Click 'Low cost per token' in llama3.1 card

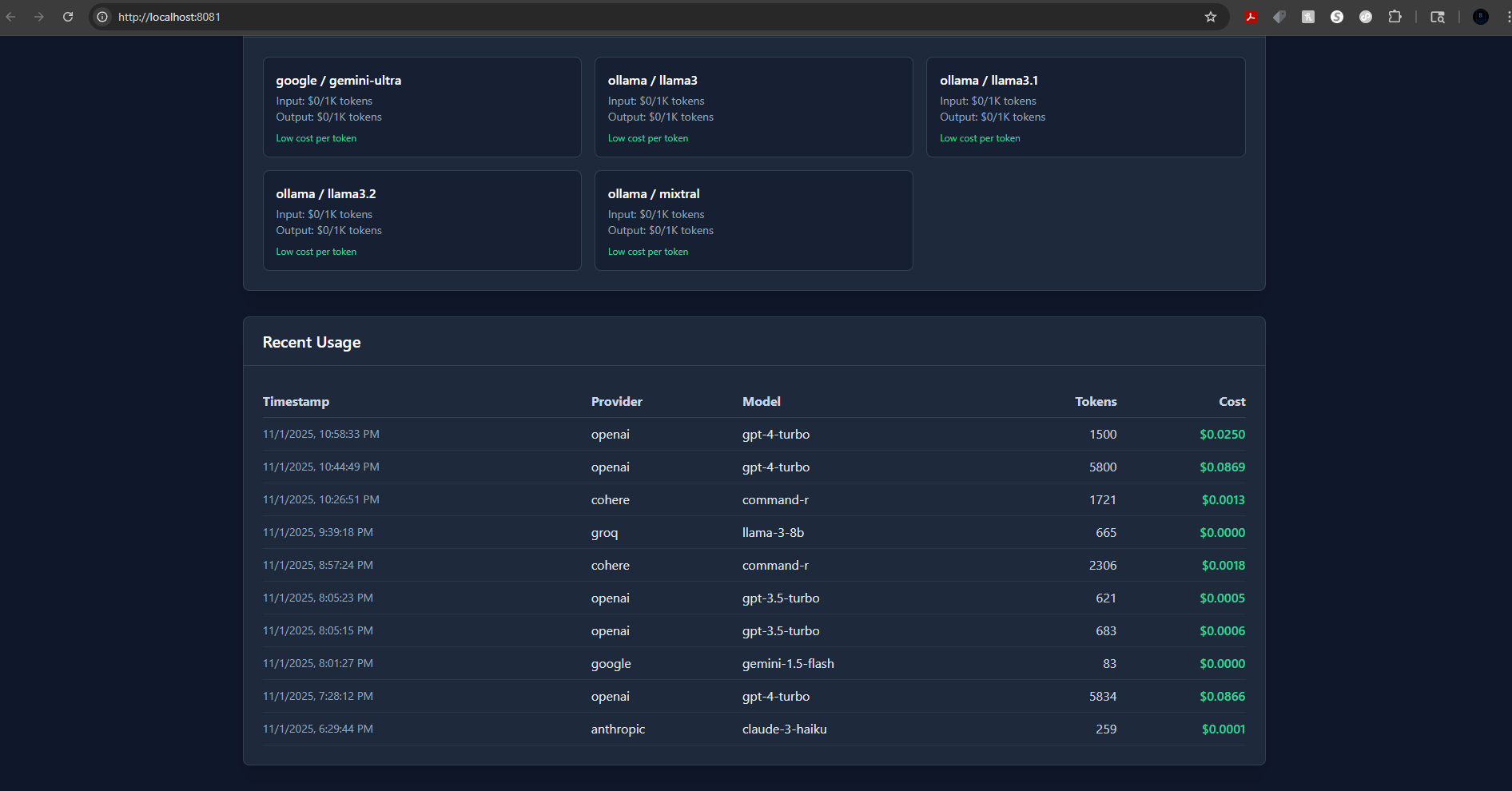click(x=980, y=138)
